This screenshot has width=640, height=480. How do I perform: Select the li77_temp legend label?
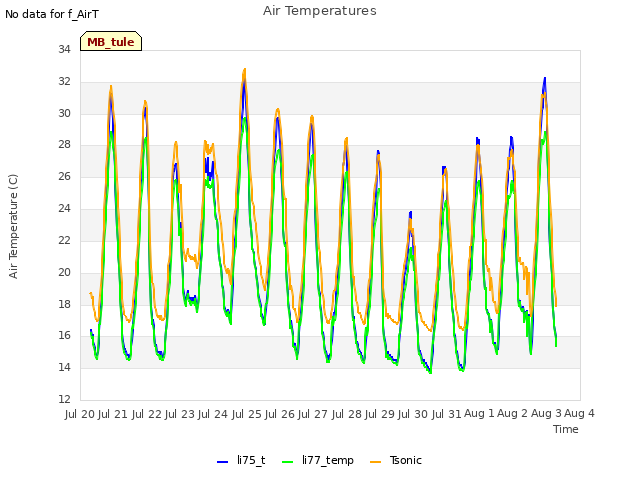328,460
